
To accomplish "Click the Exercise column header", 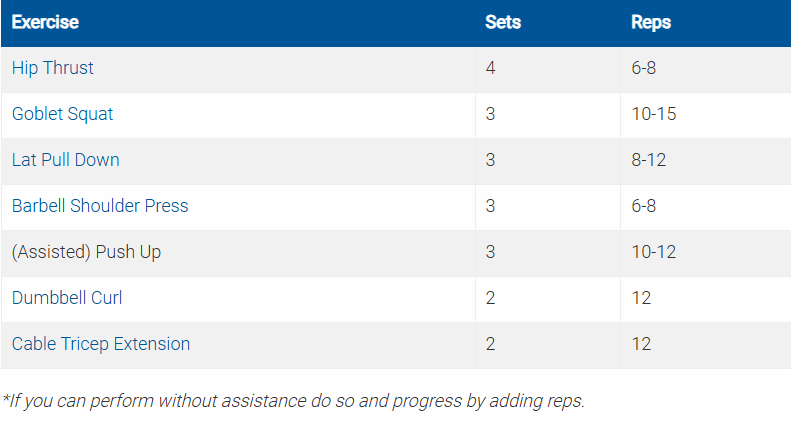I will (45, 22).
